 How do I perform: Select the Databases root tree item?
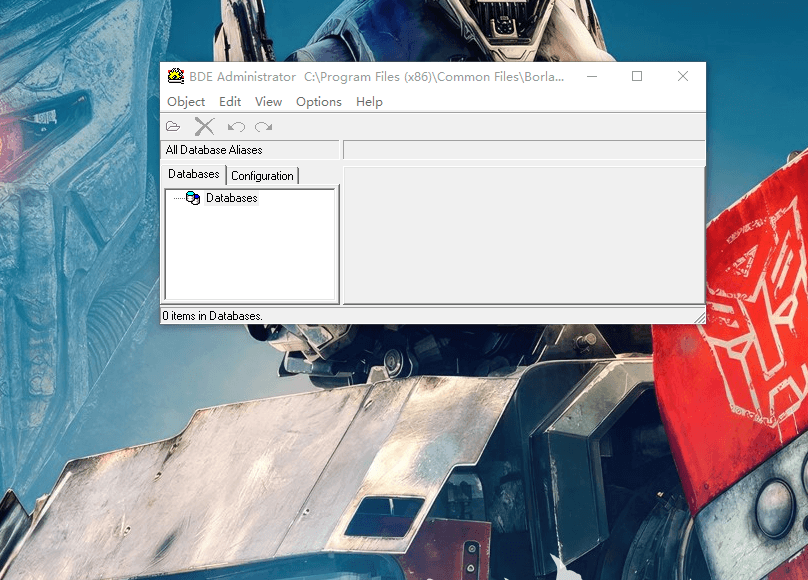point(231,198)
